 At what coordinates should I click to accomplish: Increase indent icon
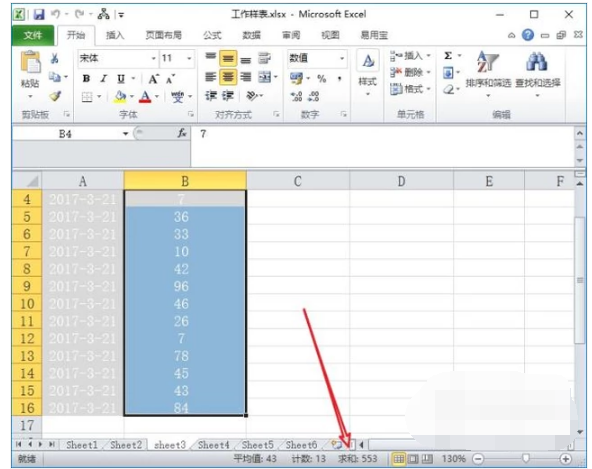(228, 96)
